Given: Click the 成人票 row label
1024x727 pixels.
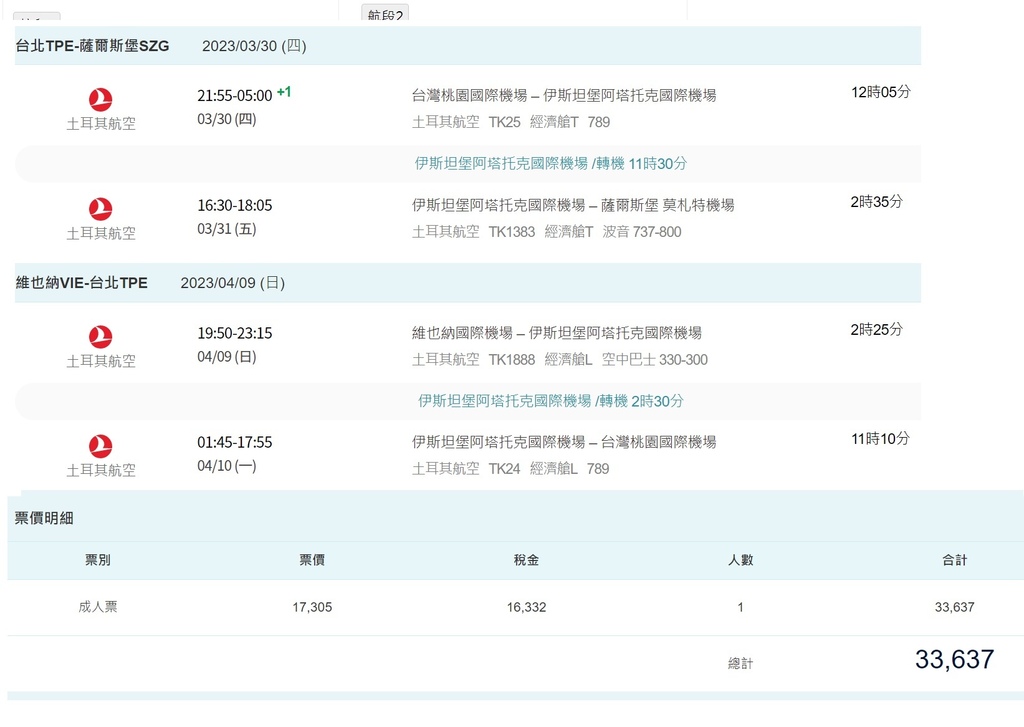Looking at the screenshot, I should (97, 607).
